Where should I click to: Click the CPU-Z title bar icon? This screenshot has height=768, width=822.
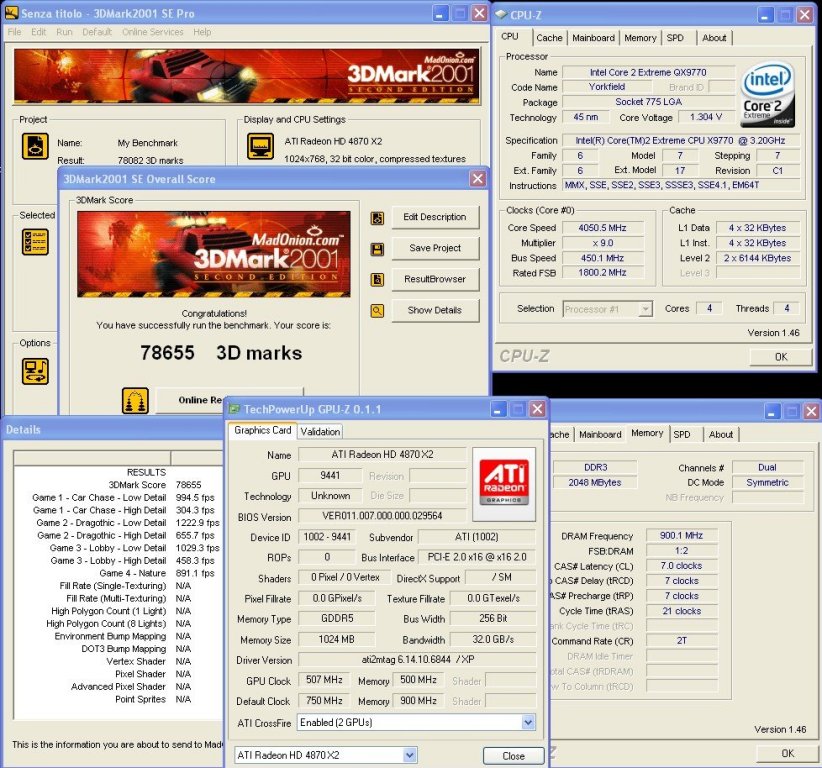[502, 14]
